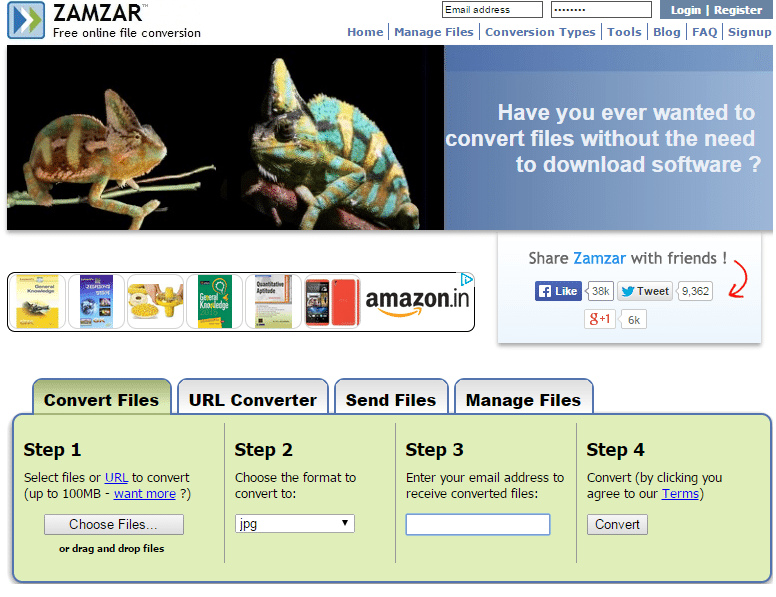Click the Facebook Like button
Screen dimensions: 776x597
(558, 291)
